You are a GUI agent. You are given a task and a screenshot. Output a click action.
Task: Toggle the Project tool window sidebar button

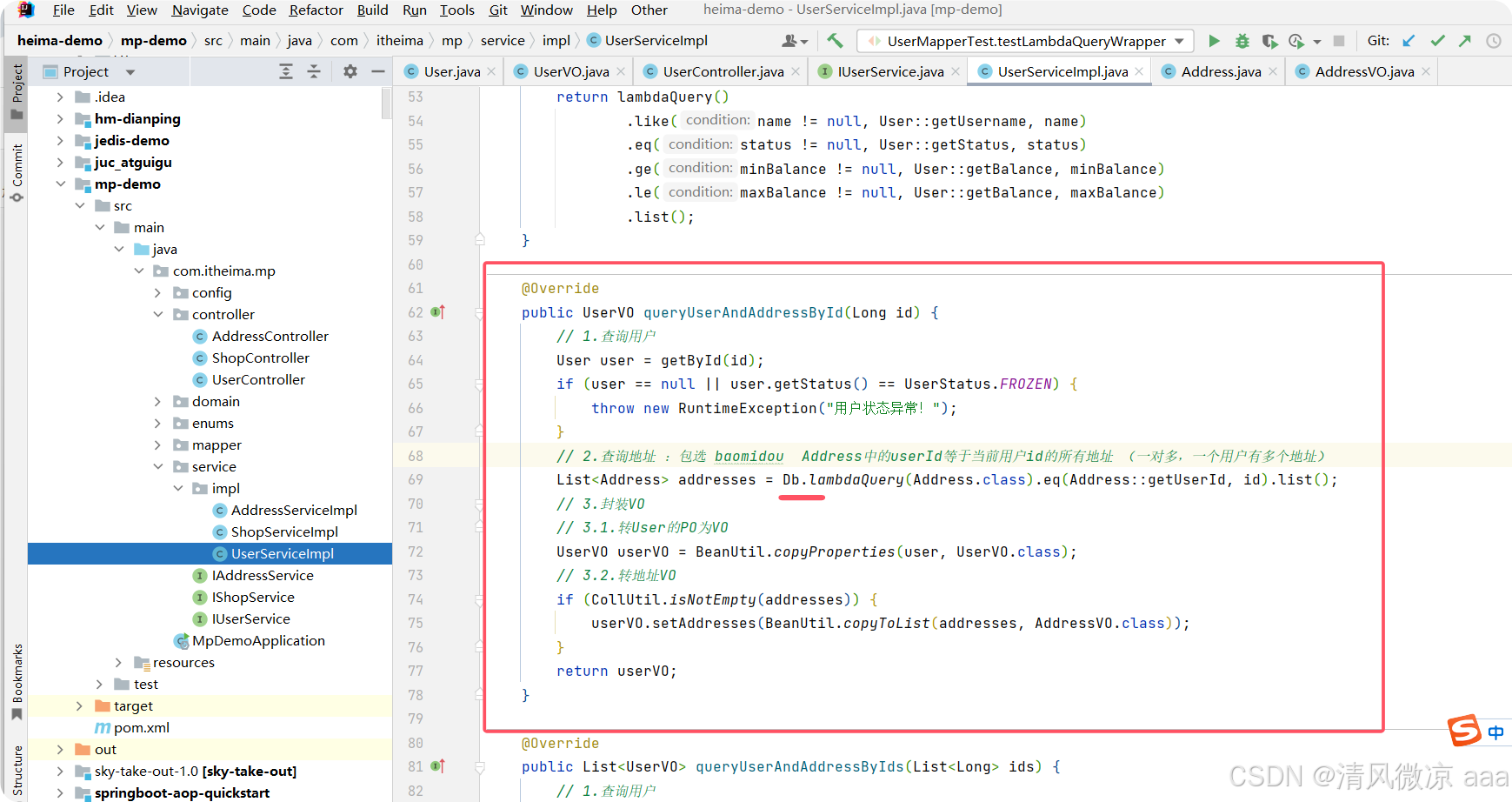pyautogui.click(x=17, y=92)
